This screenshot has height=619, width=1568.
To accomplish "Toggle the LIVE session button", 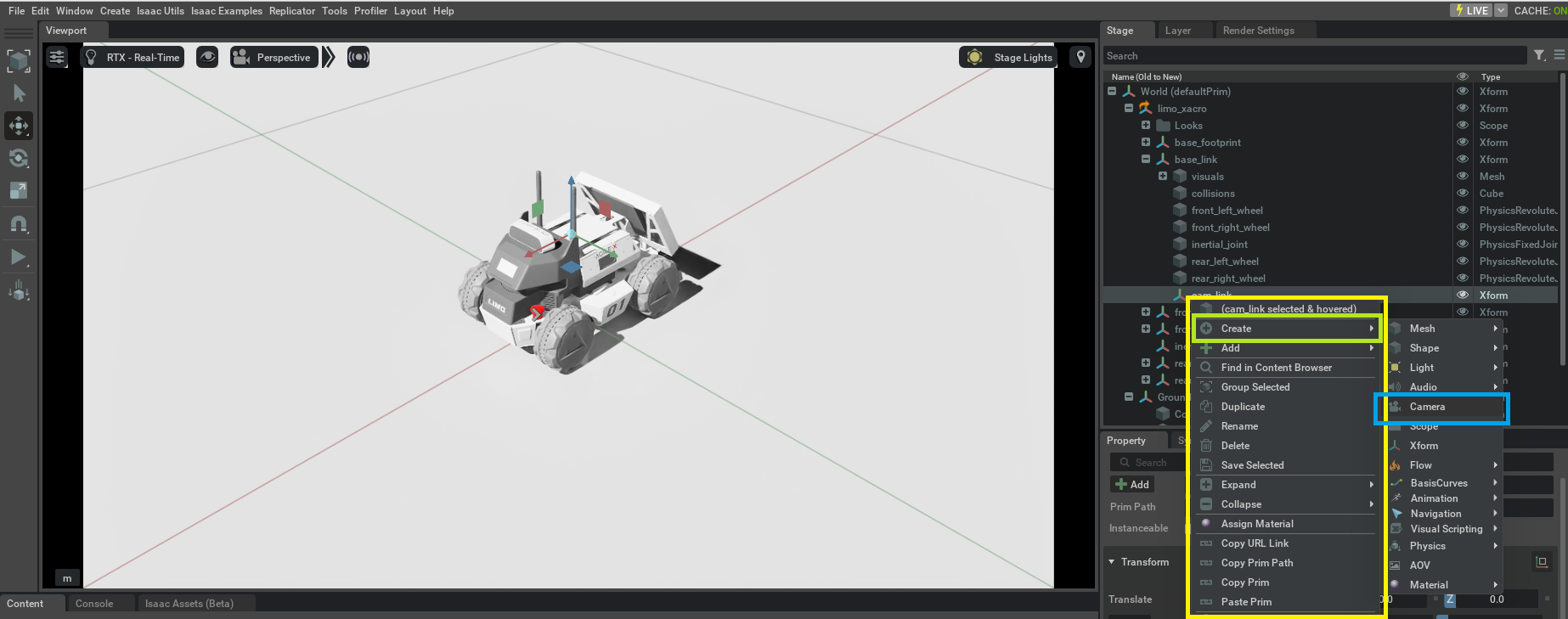I will [x=1471, y=10].
